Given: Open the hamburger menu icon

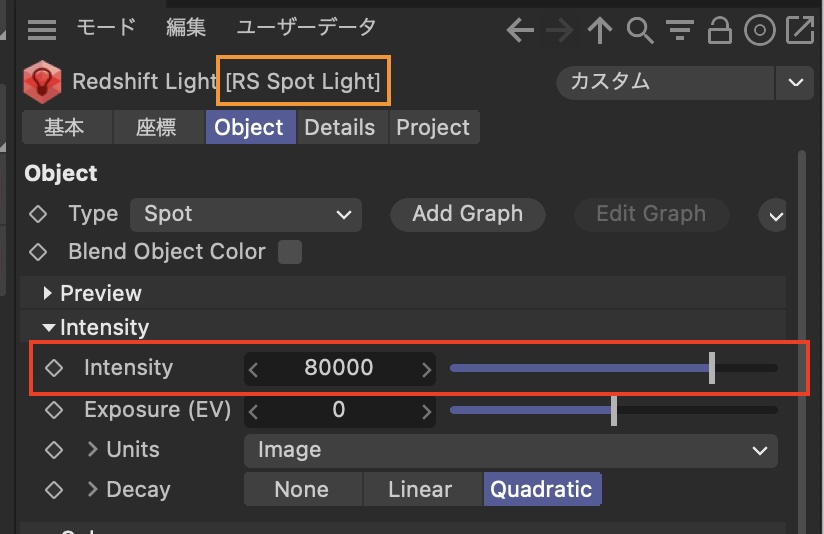Looking at the screenshot, I should (41, 29).
